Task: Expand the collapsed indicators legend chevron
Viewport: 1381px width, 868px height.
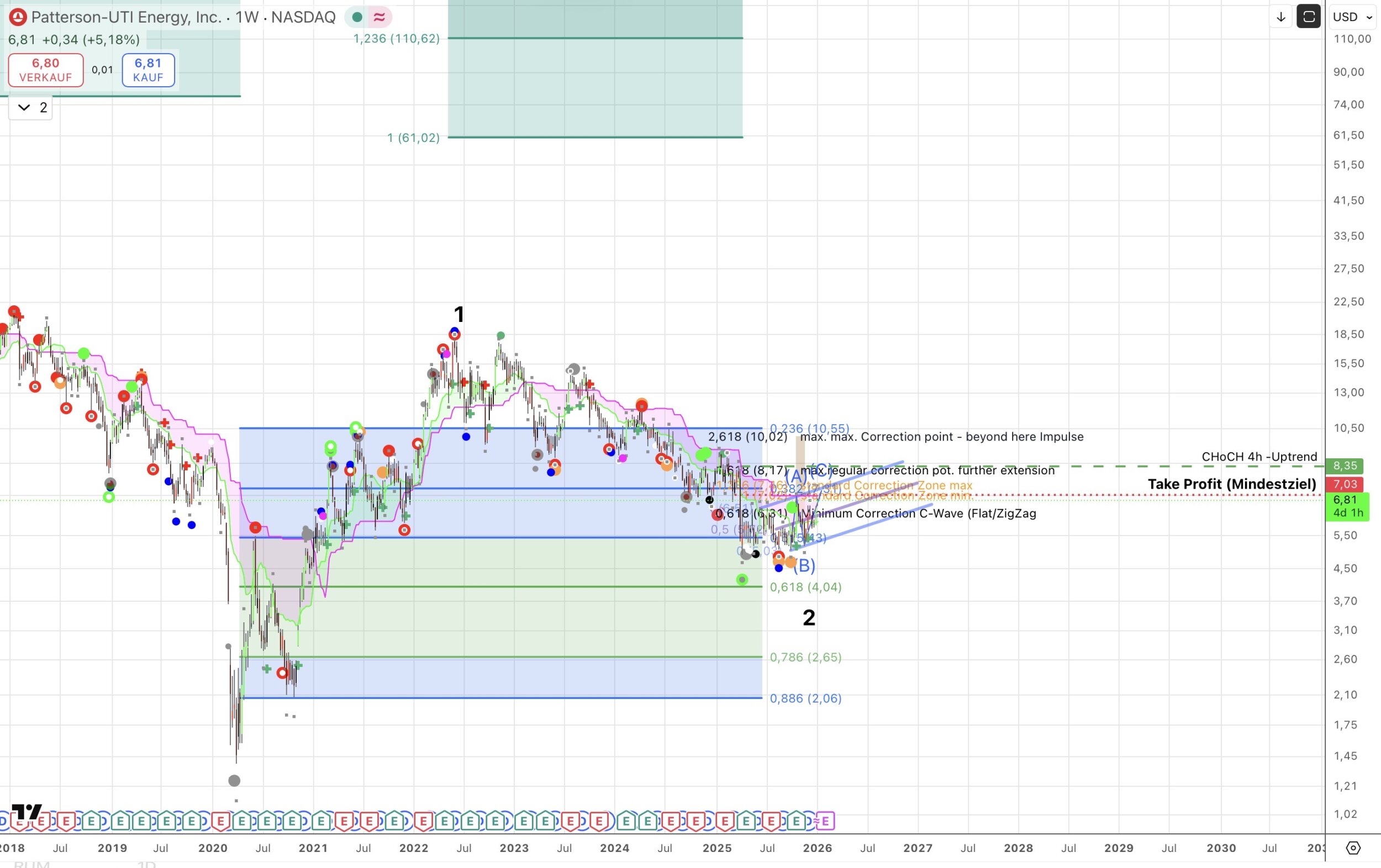Action: (x=24, y=108)
